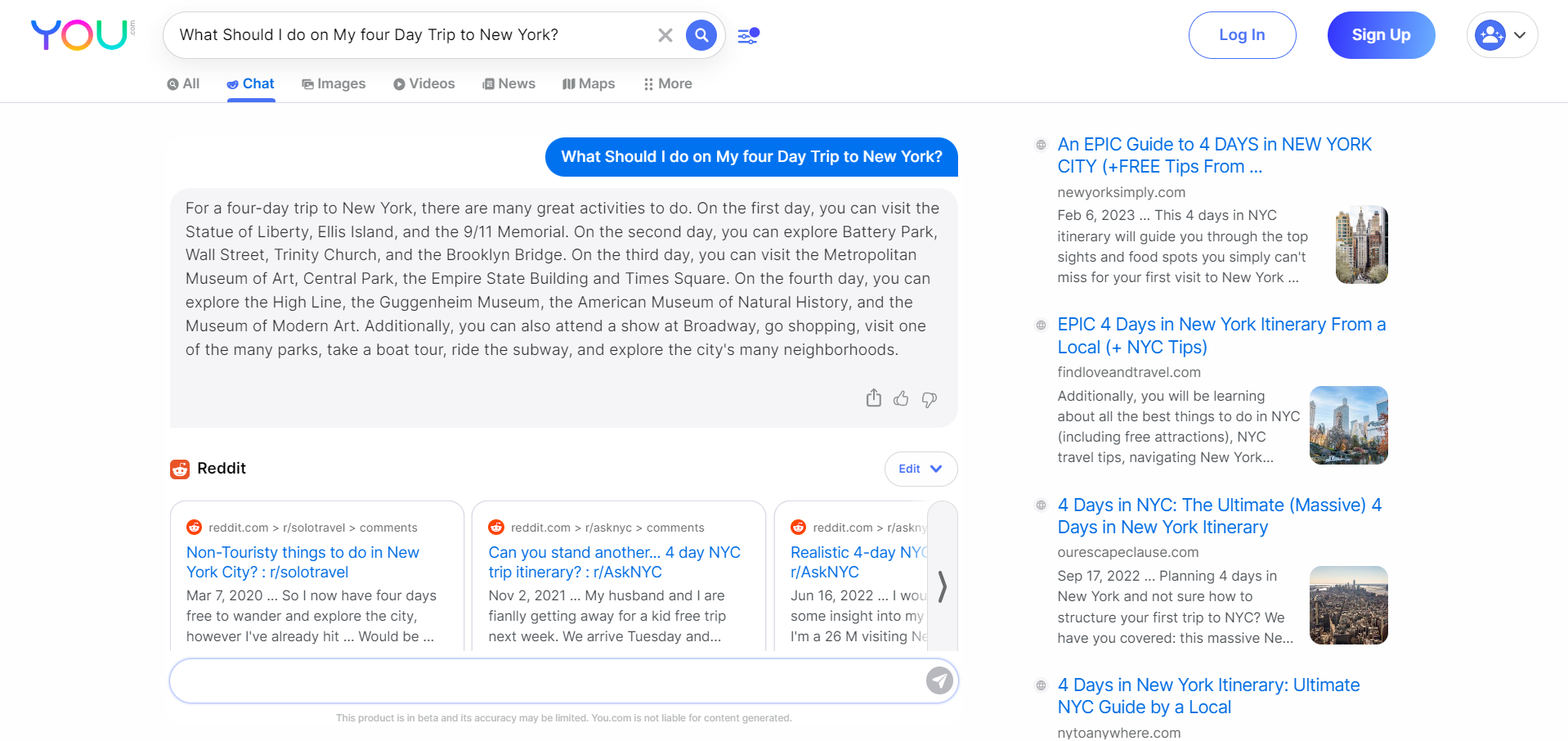The image size is (1568, 741).
Task: Open the Videos tab
Action: [x=423, y=83]
